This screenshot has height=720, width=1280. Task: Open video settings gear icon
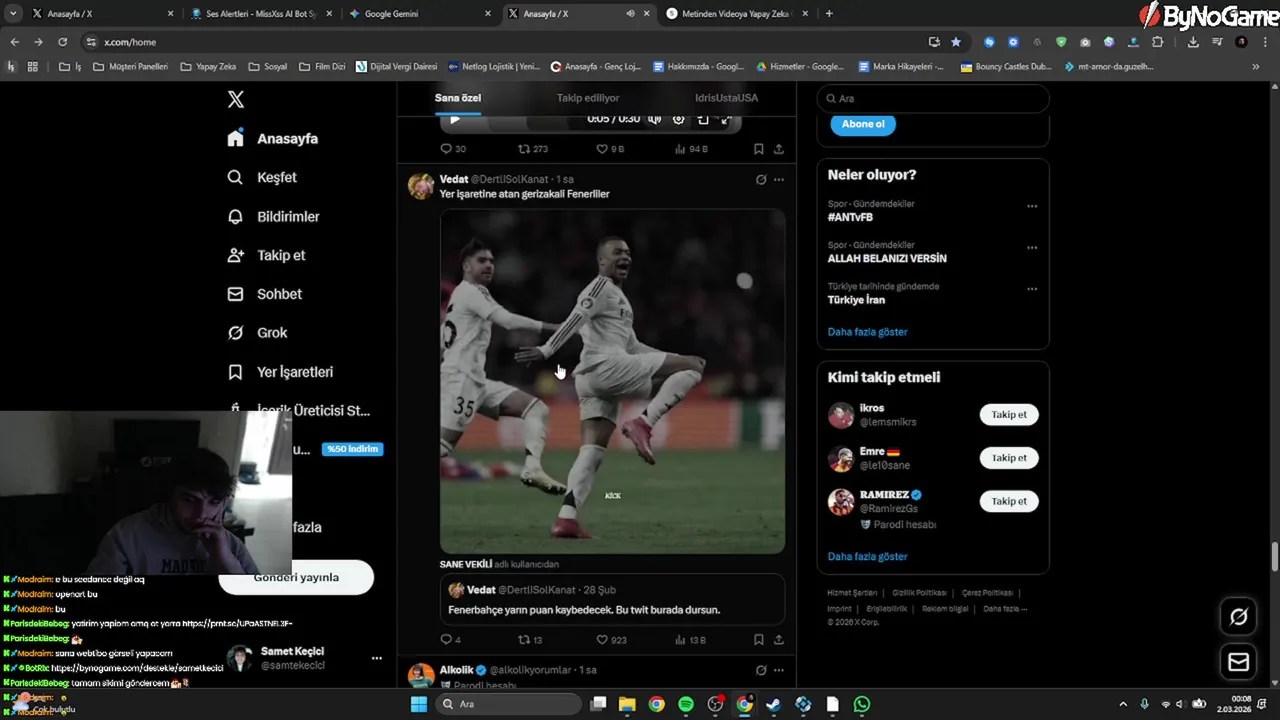pyautogui.click(x=678, y=119)
